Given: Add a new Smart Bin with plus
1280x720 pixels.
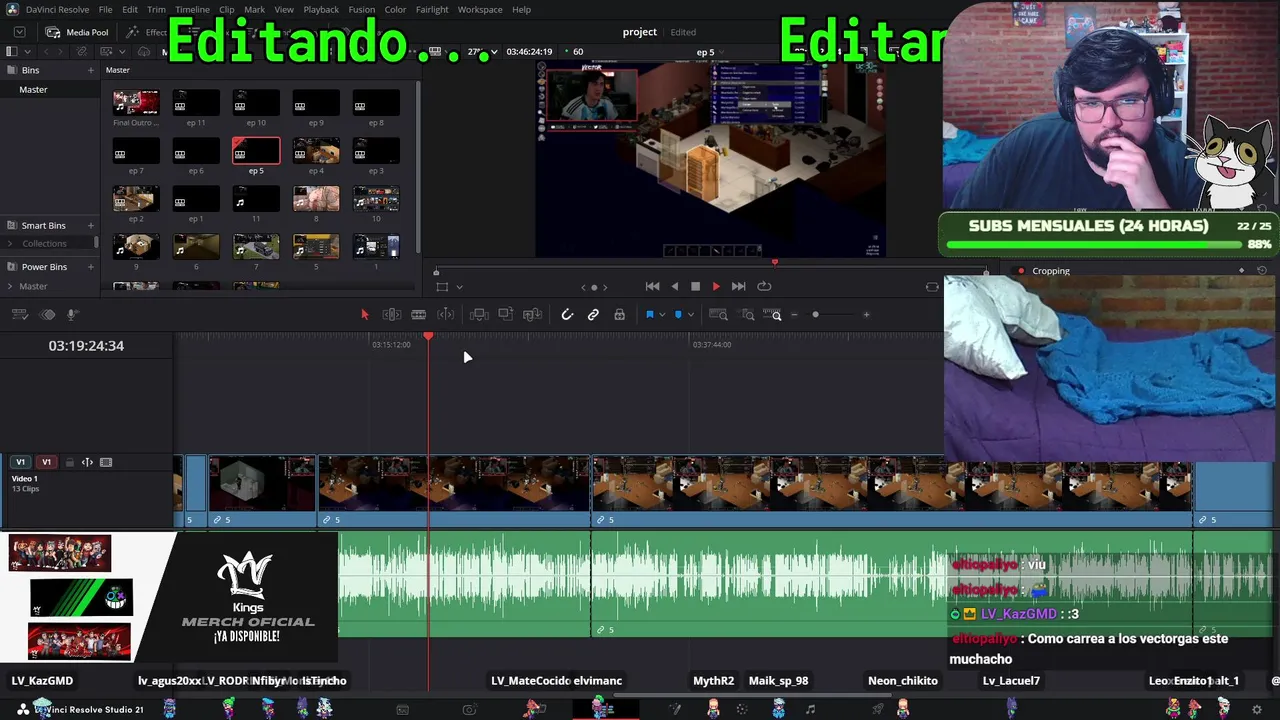Looking at the screenshot, I should (90, 226).
